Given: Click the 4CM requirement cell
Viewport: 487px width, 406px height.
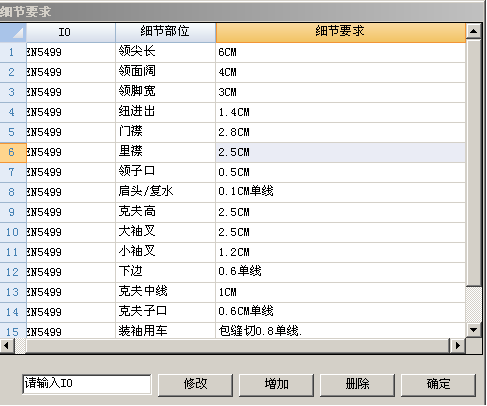Looking at the screenshot, I should (341, 72).
